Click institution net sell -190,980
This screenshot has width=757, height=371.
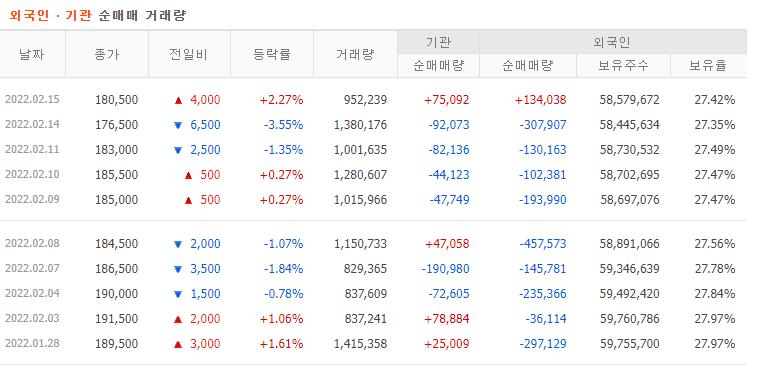[x=445, y=269]
